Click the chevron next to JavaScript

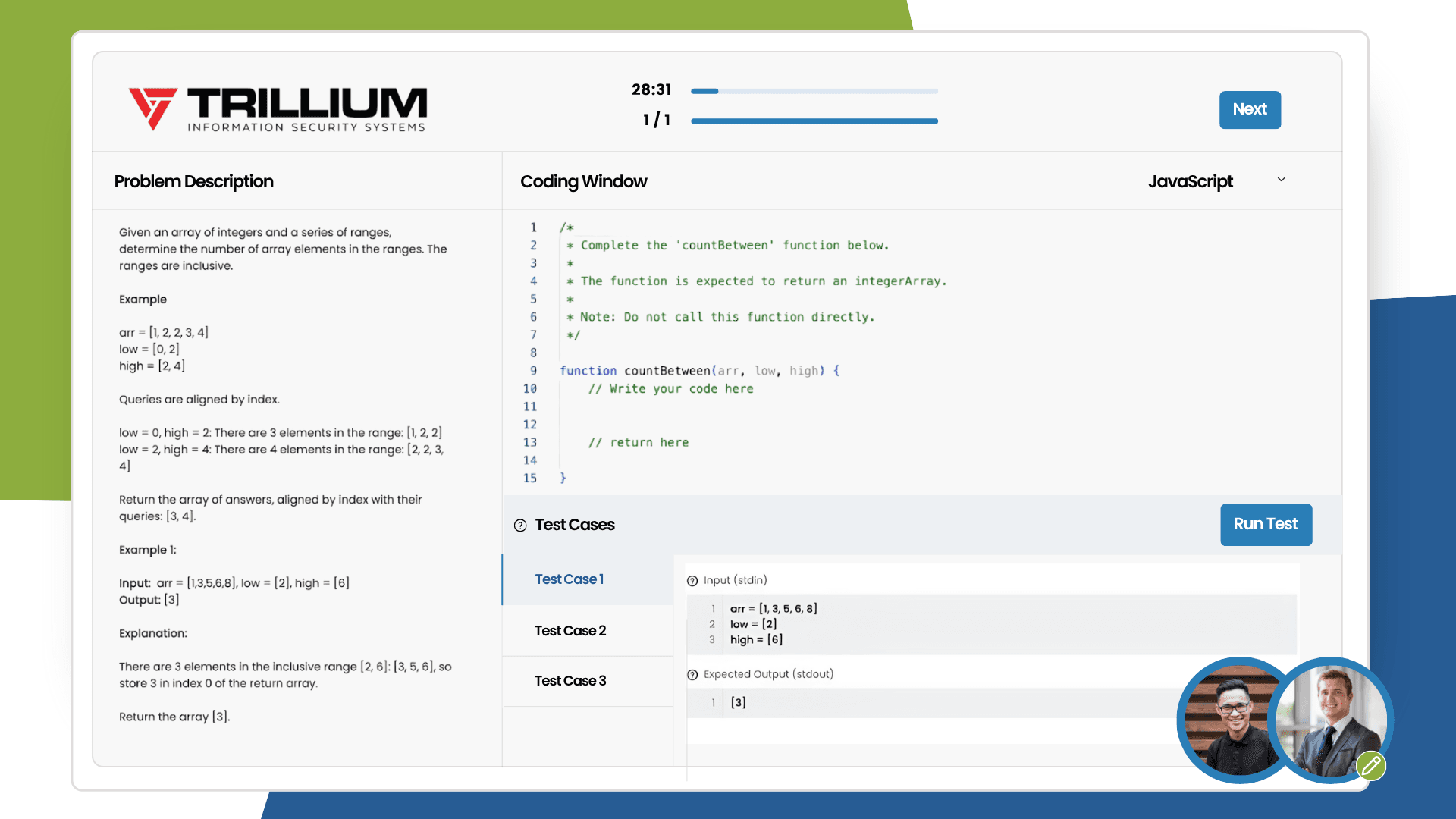click(1282, 180)
